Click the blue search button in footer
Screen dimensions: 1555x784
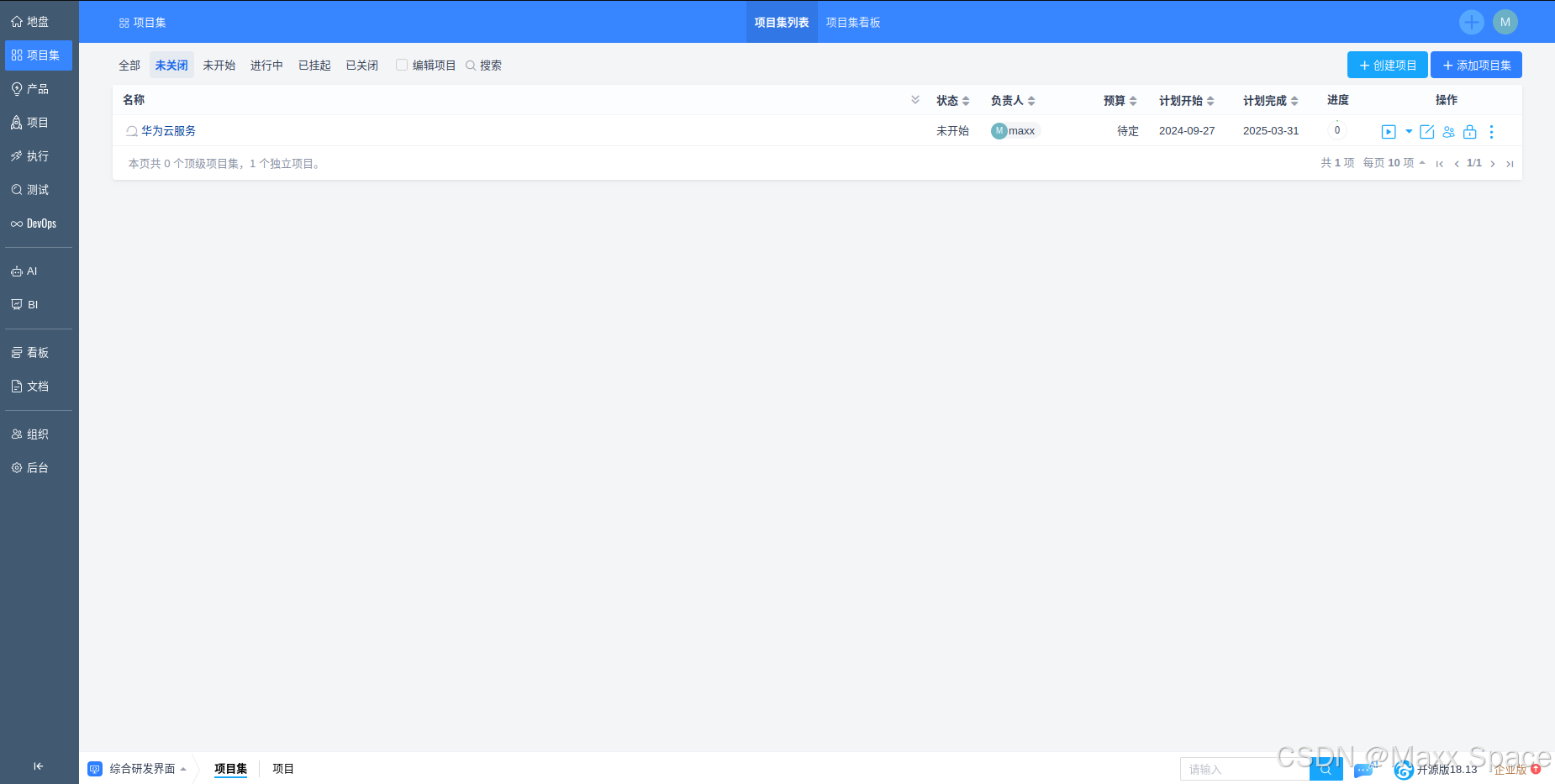click(x=1326, y=769)
